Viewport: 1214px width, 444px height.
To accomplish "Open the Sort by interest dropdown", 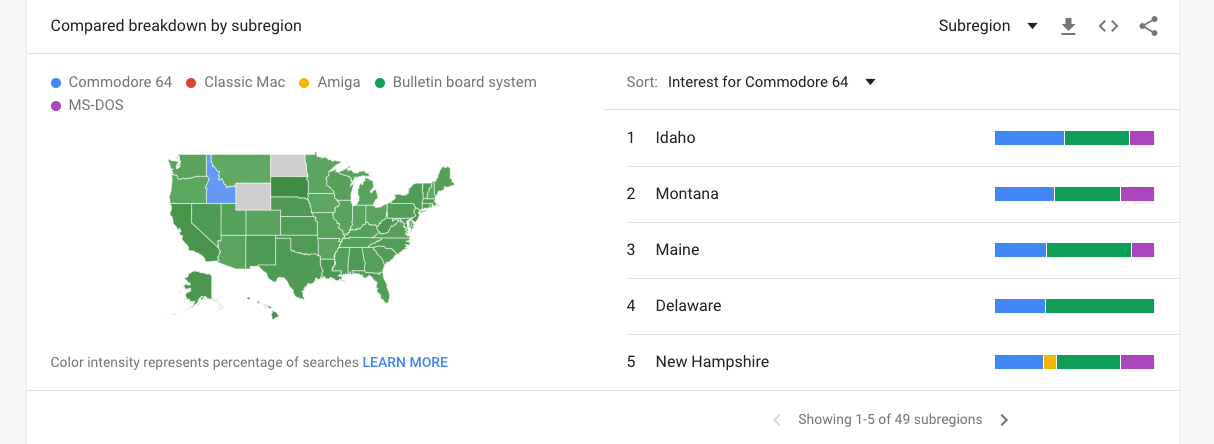I will pyautogui.click(x=771, y=82).
